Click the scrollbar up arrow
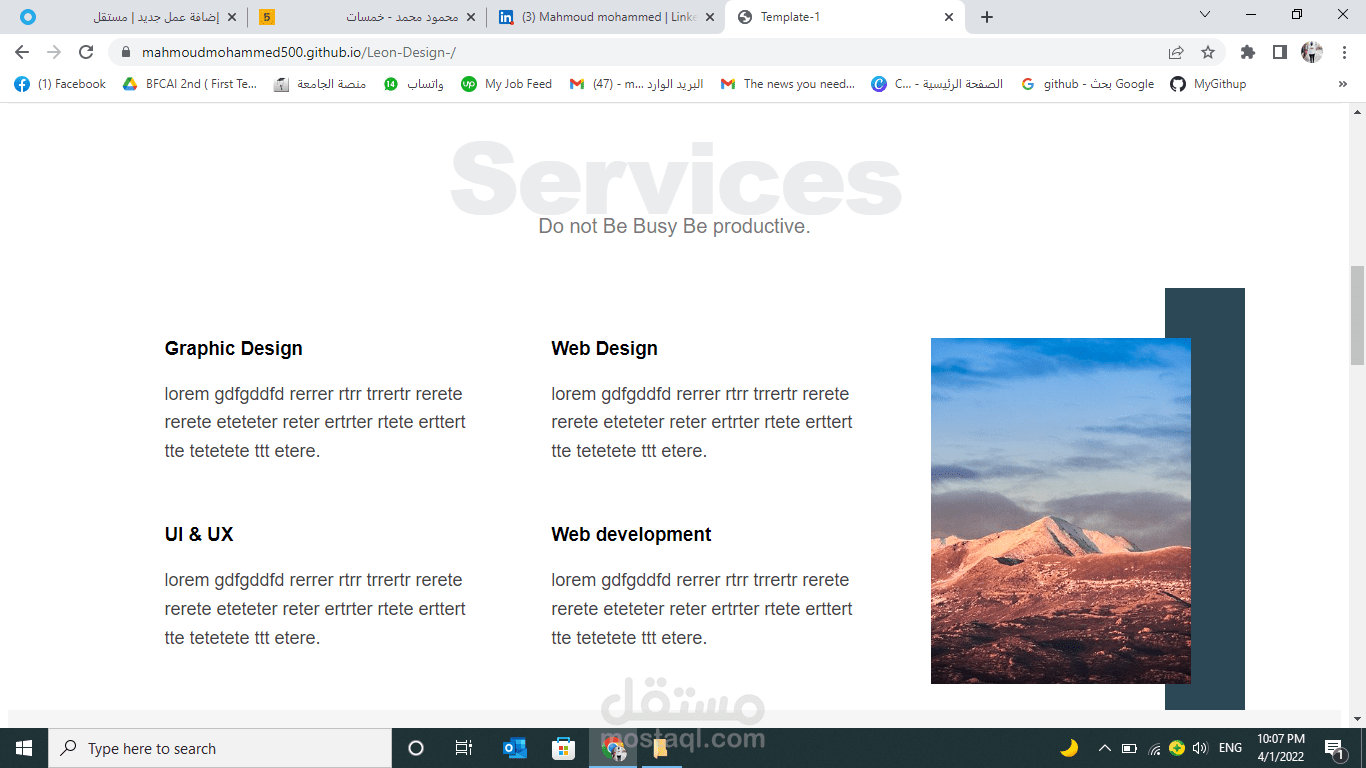Viewport: 1366px width, 768px height. pos(1357,111)
